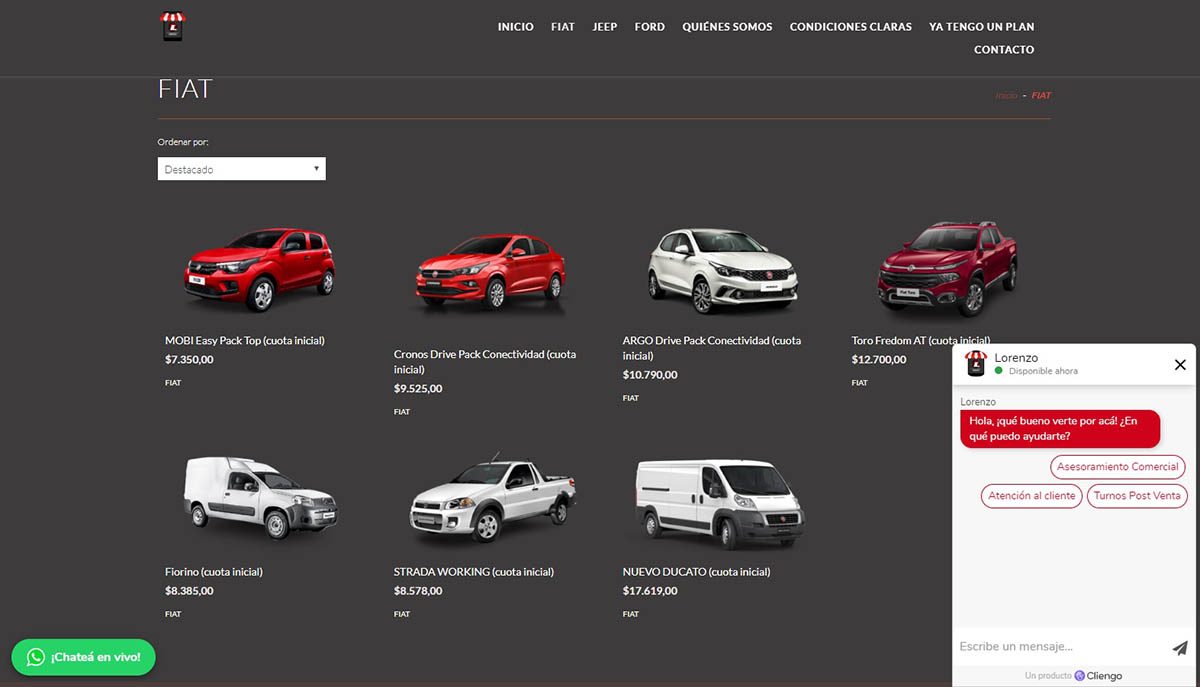Open the STRADA WORKING product title link
1200x687 pixels.
coord(473,572)
